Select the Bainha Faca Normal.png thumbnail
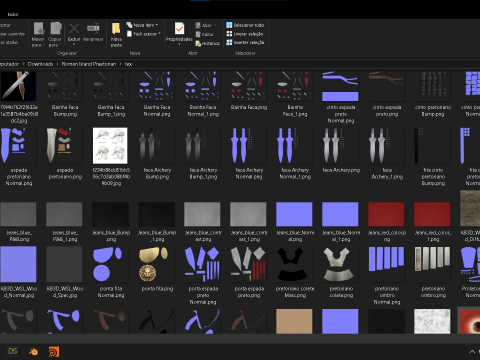Image resolution: width=480 pixels, height=360 pixels. (x=157, y=86)
